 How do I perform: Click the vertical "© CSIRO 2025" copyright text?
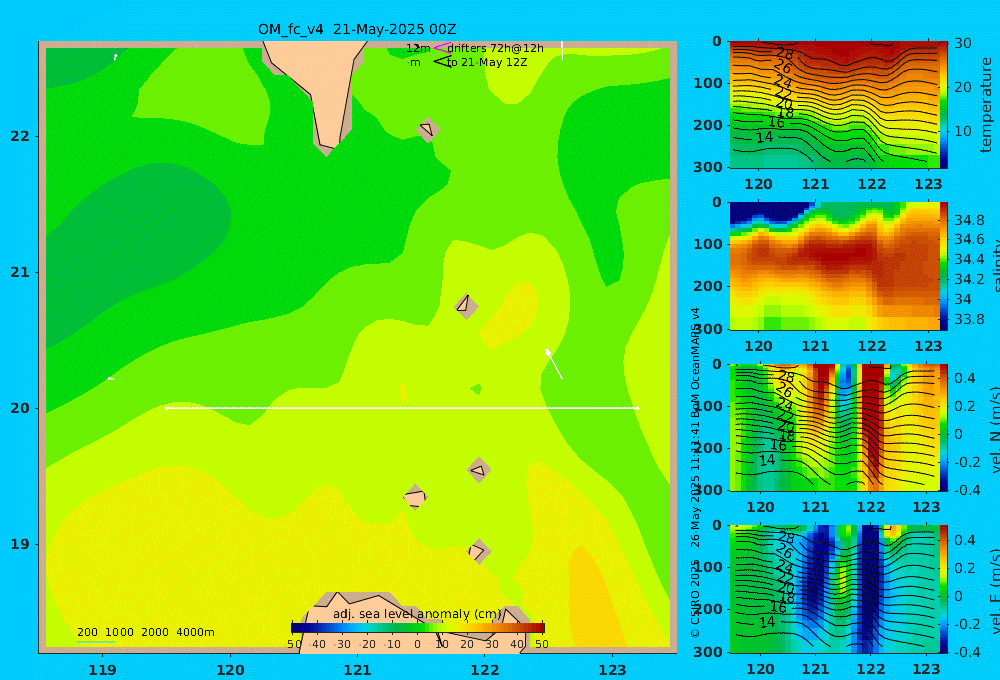(695, 599)
